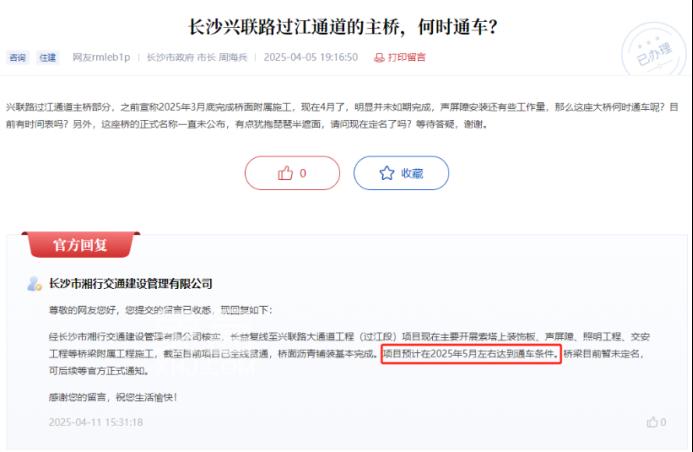The height and width of the screenshot is (452, 693).
Task: Click the red-boxed sentence about 2025年5月
Action: coord(471,354)
